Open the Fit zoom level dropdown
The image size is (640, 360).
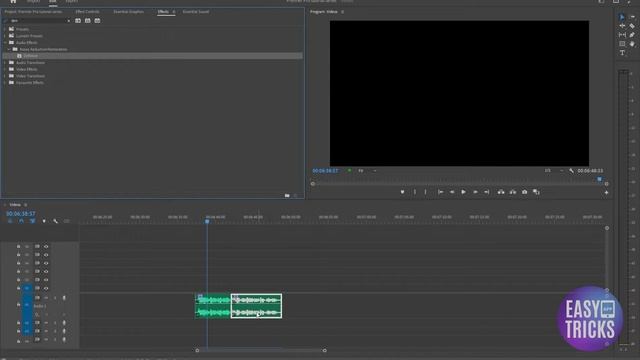point(367,171)
